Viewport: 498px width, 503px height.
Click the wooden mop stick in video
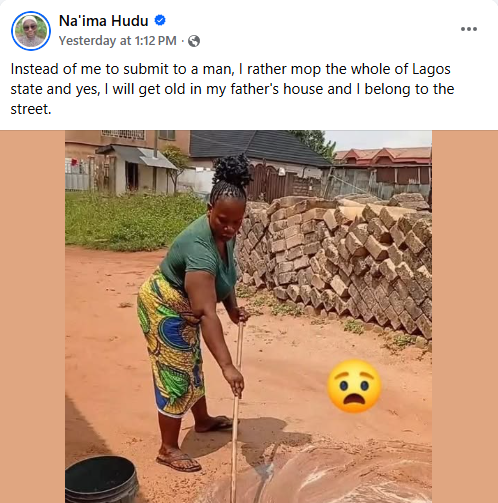coord(237,412)
